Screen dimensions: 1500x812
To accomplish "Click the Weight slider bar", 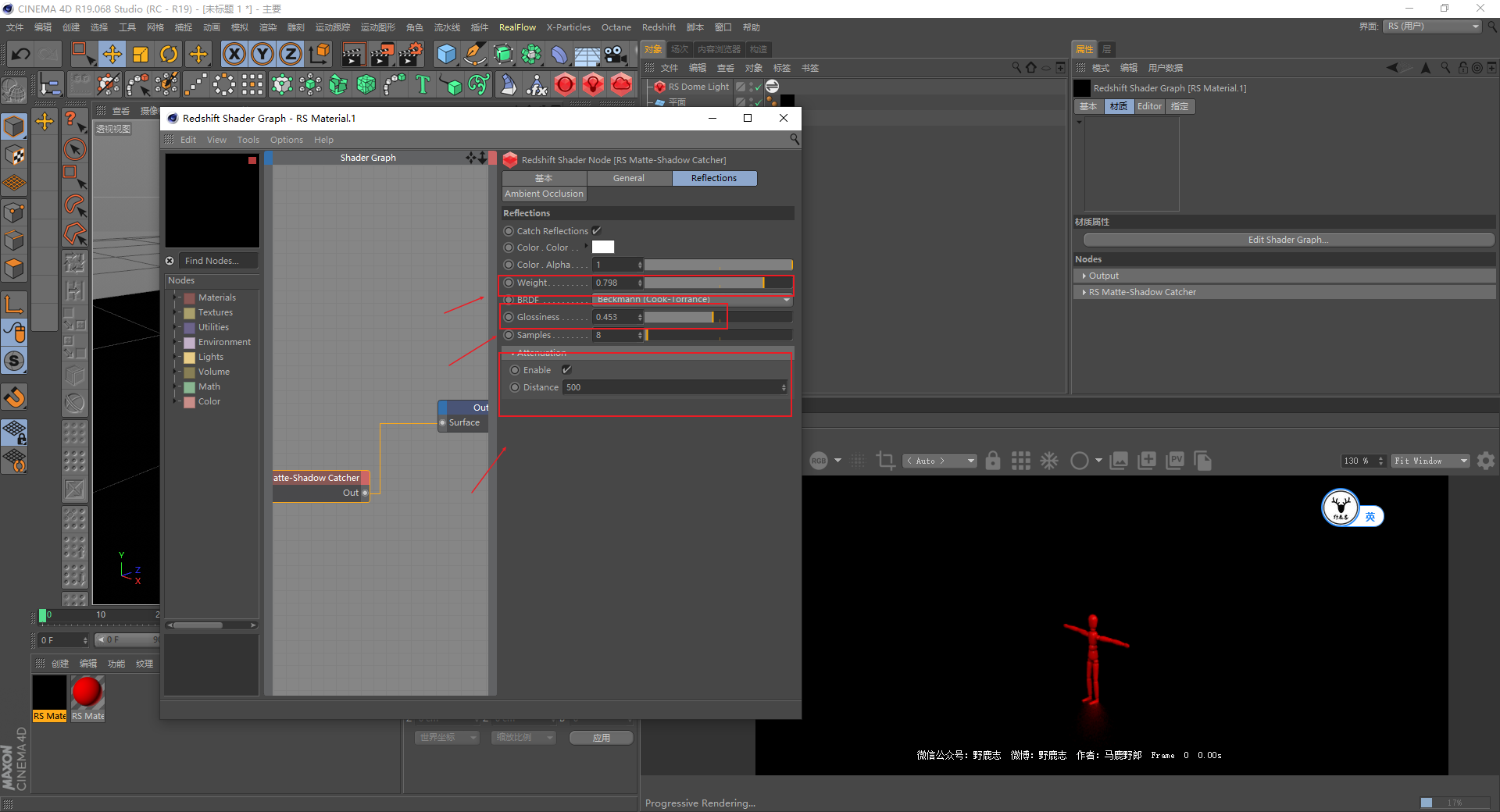I will pos(718,283).
